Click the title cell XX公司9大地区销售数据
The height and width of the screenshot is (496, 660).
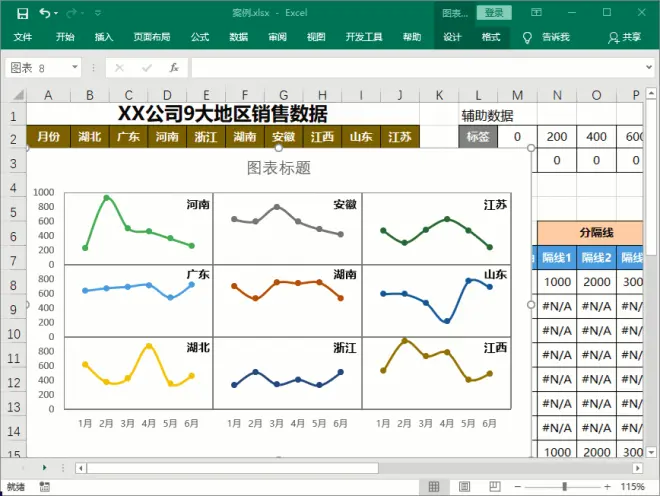pos(223,114)
